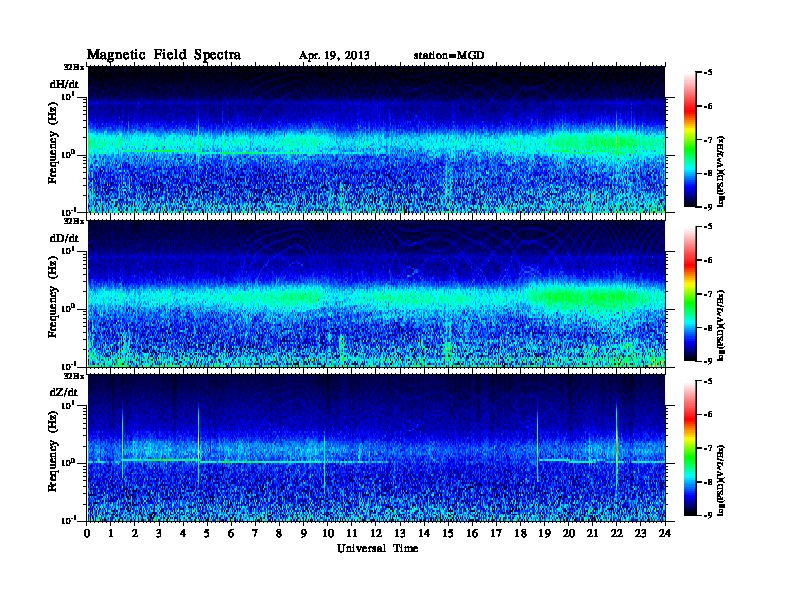Click the dH/dt panel color bar

[x=690, y=140]
